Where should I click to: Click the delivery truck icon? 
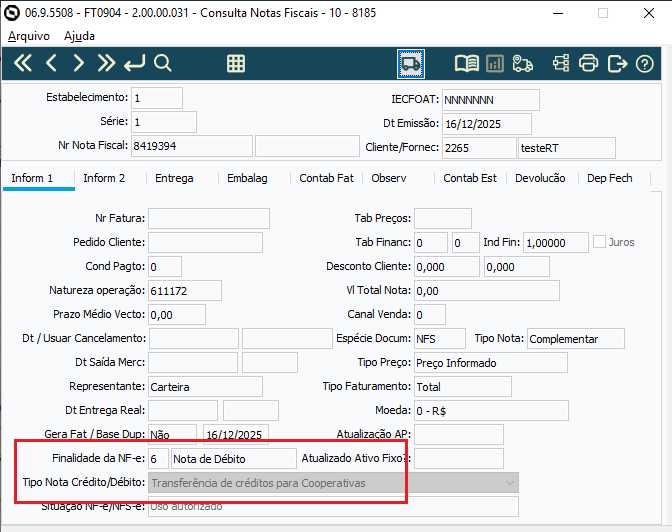(411, 64)
